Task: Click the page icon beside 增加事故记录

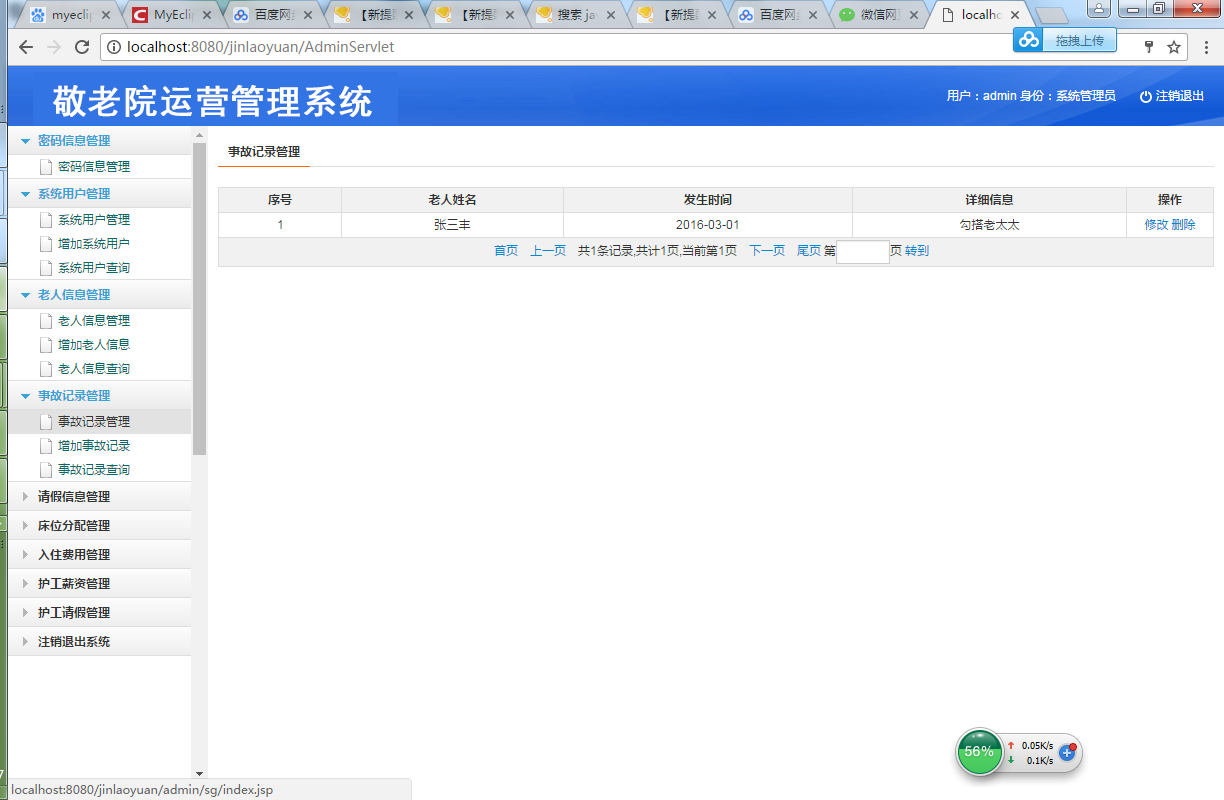Action: click(45, 446)
